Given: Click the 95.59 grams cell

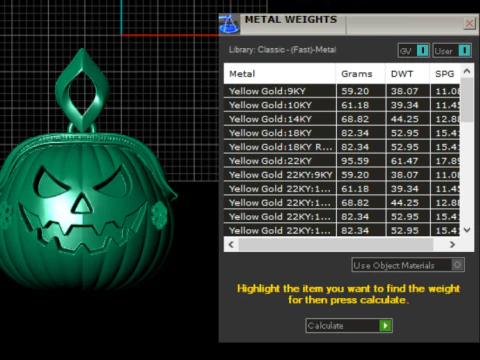Looking at the screenshot, I should coord(361,161).
